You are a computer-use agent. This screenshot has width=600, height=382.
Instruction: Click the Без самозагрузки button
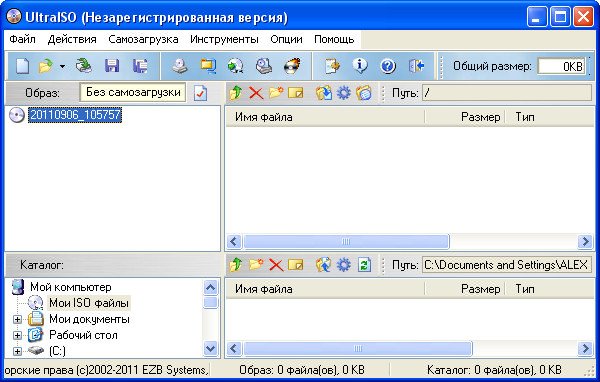coord(133,92)
